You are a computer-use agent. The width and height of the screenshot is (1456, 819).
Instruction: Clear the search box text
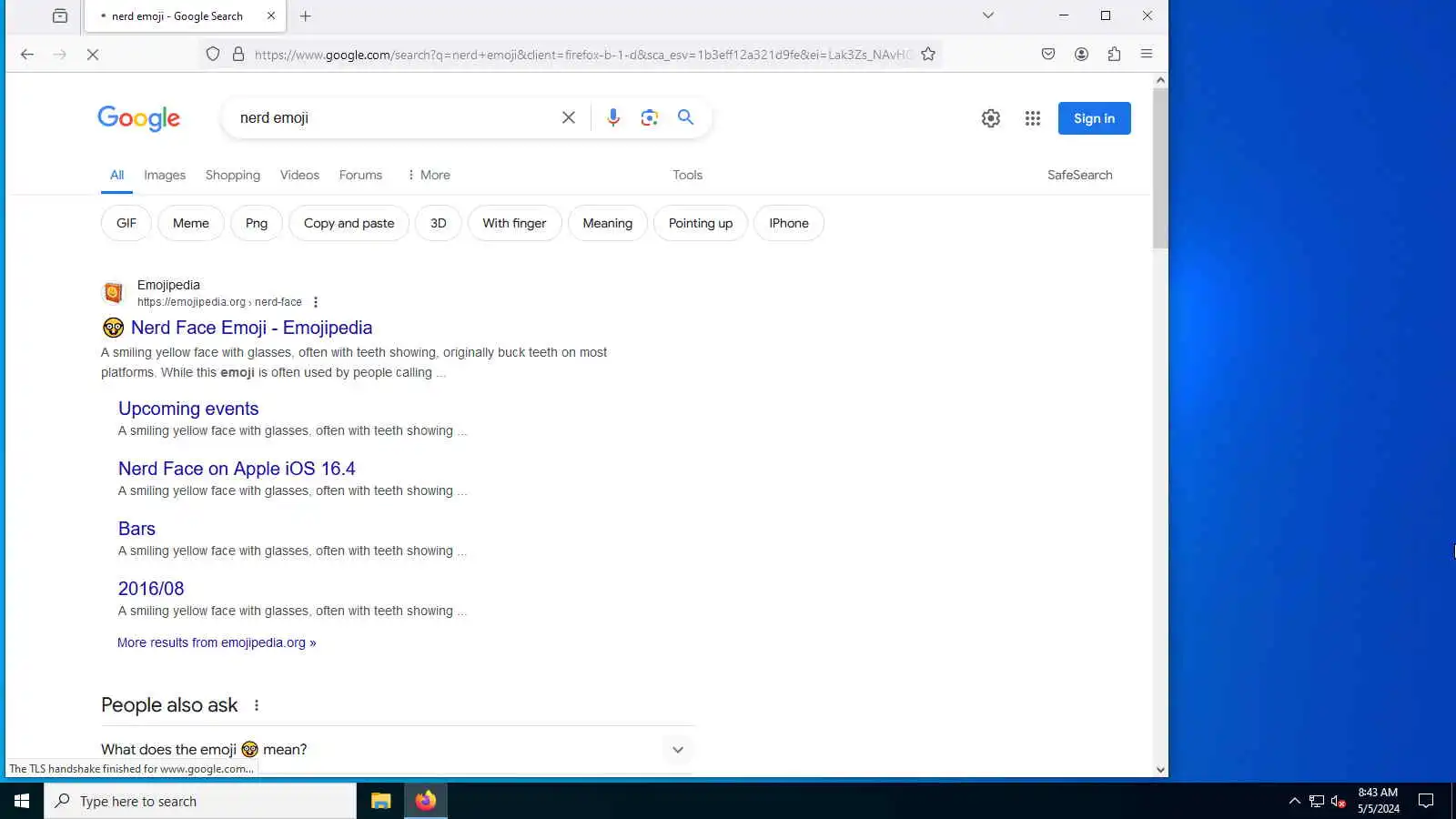coord(569,117)
